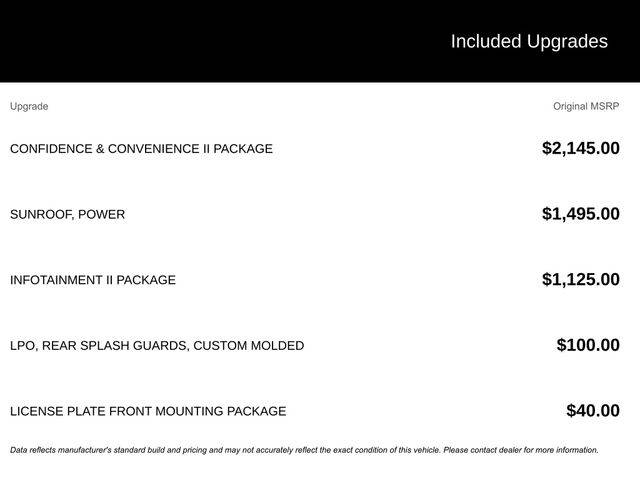Select the Sunroof, Power upgrade

(x=67, y=214)
